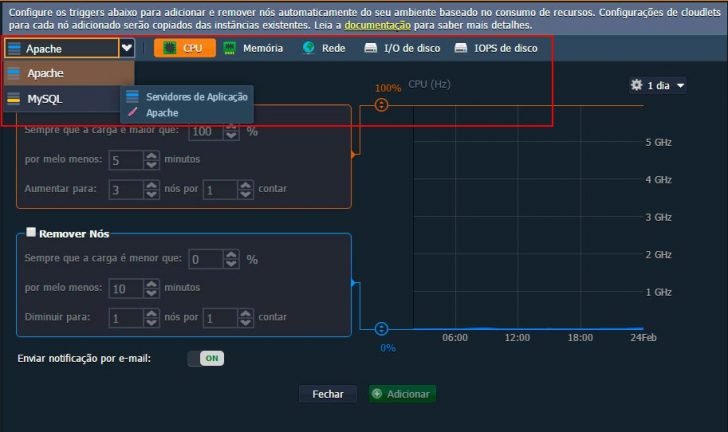
Task: Select MySQL in the node dropdown list
Action: coord(62,99)
